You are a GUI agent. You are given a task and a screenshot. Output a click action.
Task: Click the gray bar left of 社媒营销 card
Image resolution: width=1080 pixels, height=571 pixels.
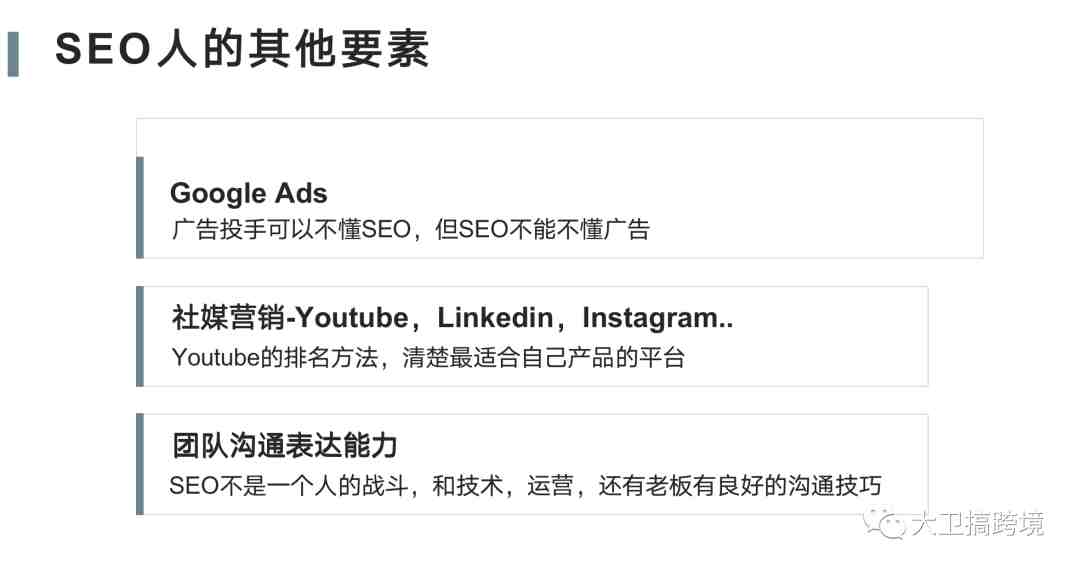pyautogui.click(x=140, y=336)
